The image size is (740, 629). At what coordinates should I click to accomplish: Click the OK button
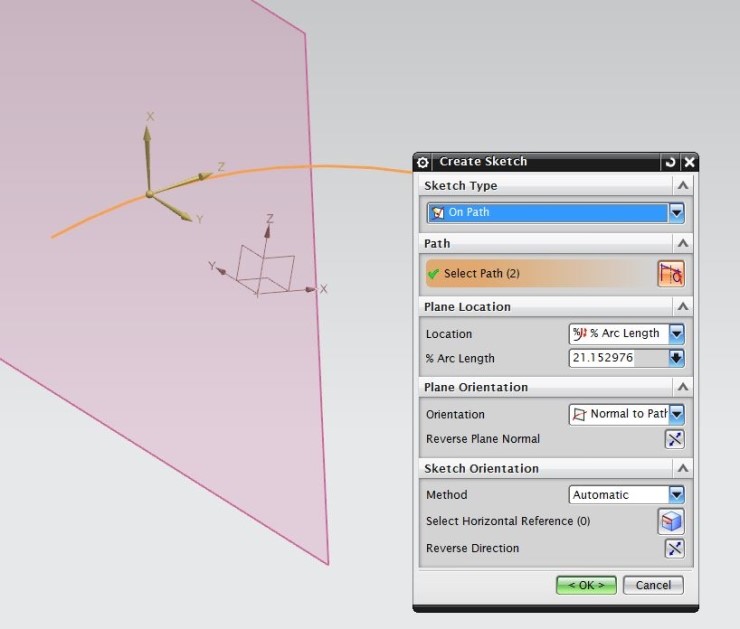coord(586,585)
